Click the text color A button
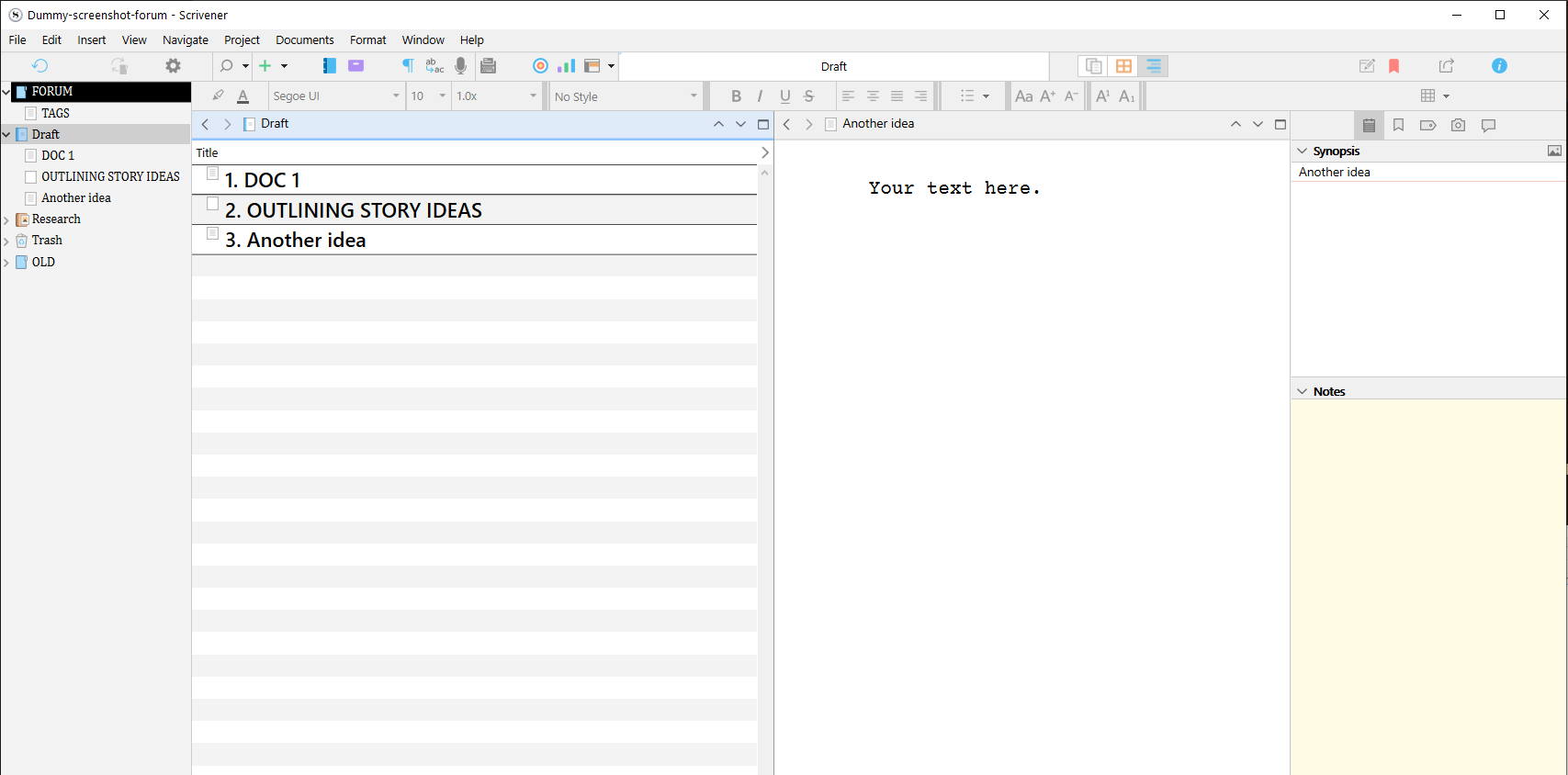Screen dimensions: 1568x775 click(243, 96)
